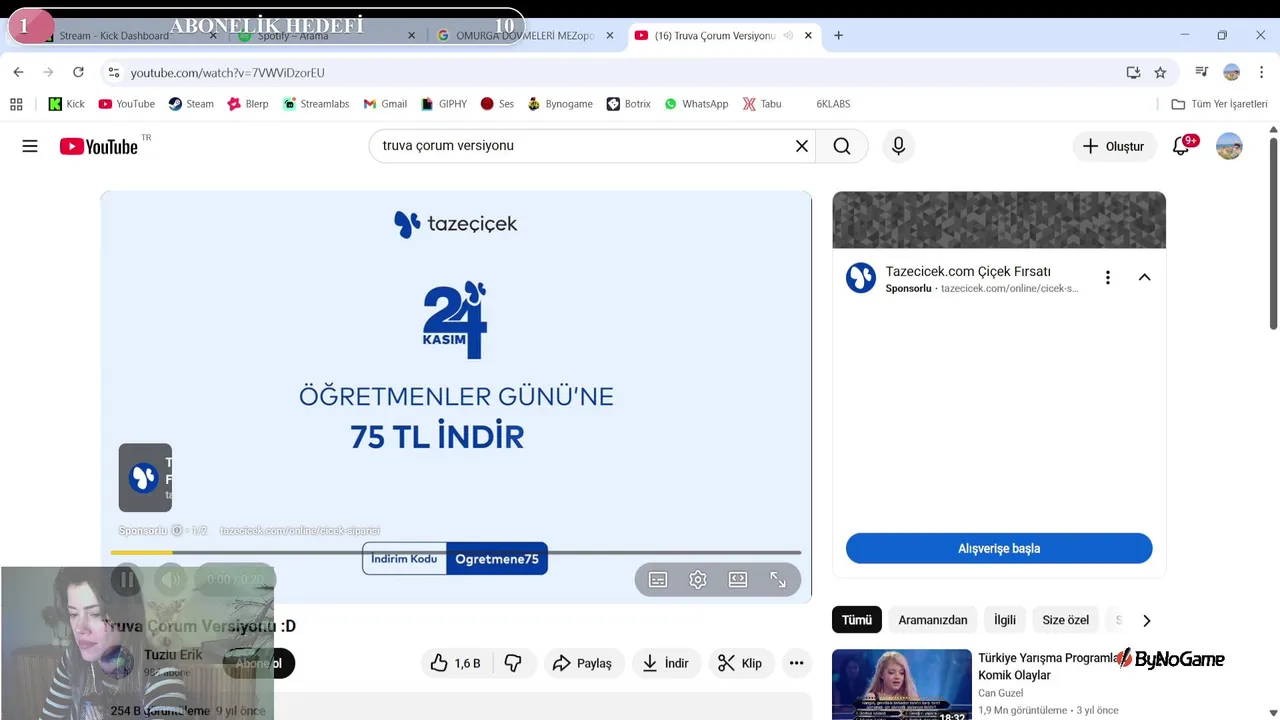Open the Chrome apps grid shortcut

[x=16, y=104]
